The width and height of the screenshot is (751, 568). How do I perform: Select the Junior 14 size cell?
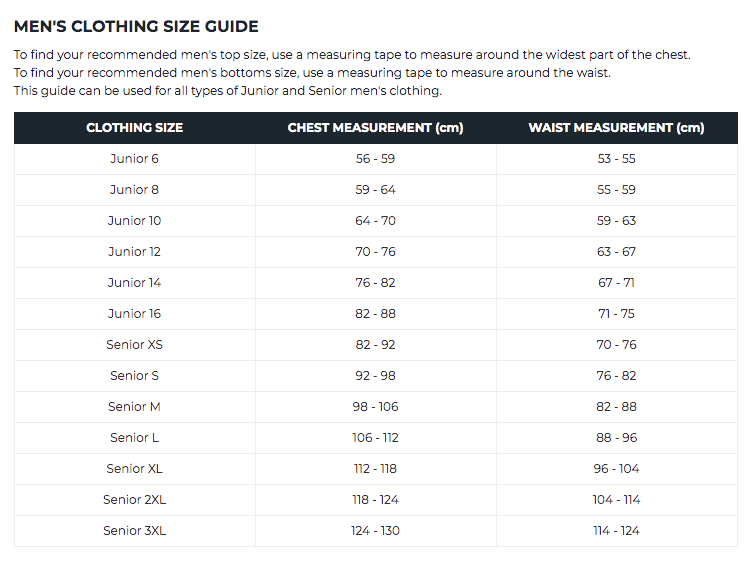tap(134, 283)
